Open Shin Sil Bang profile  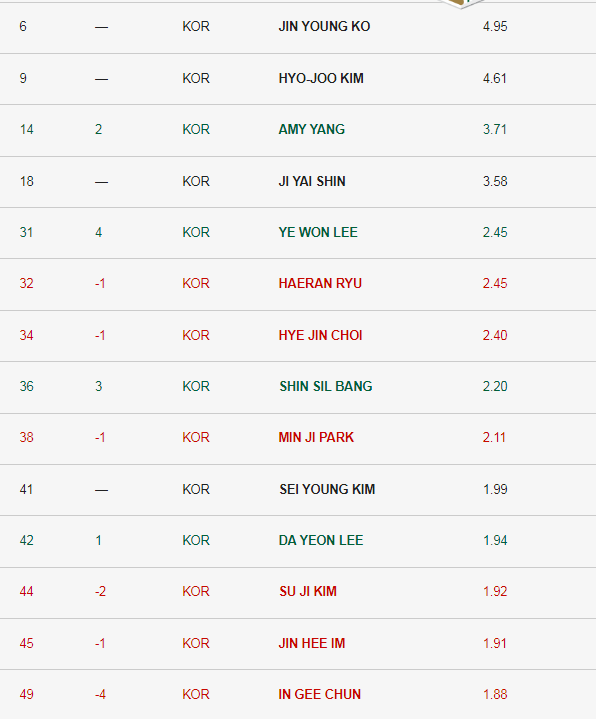coord(326,387)
